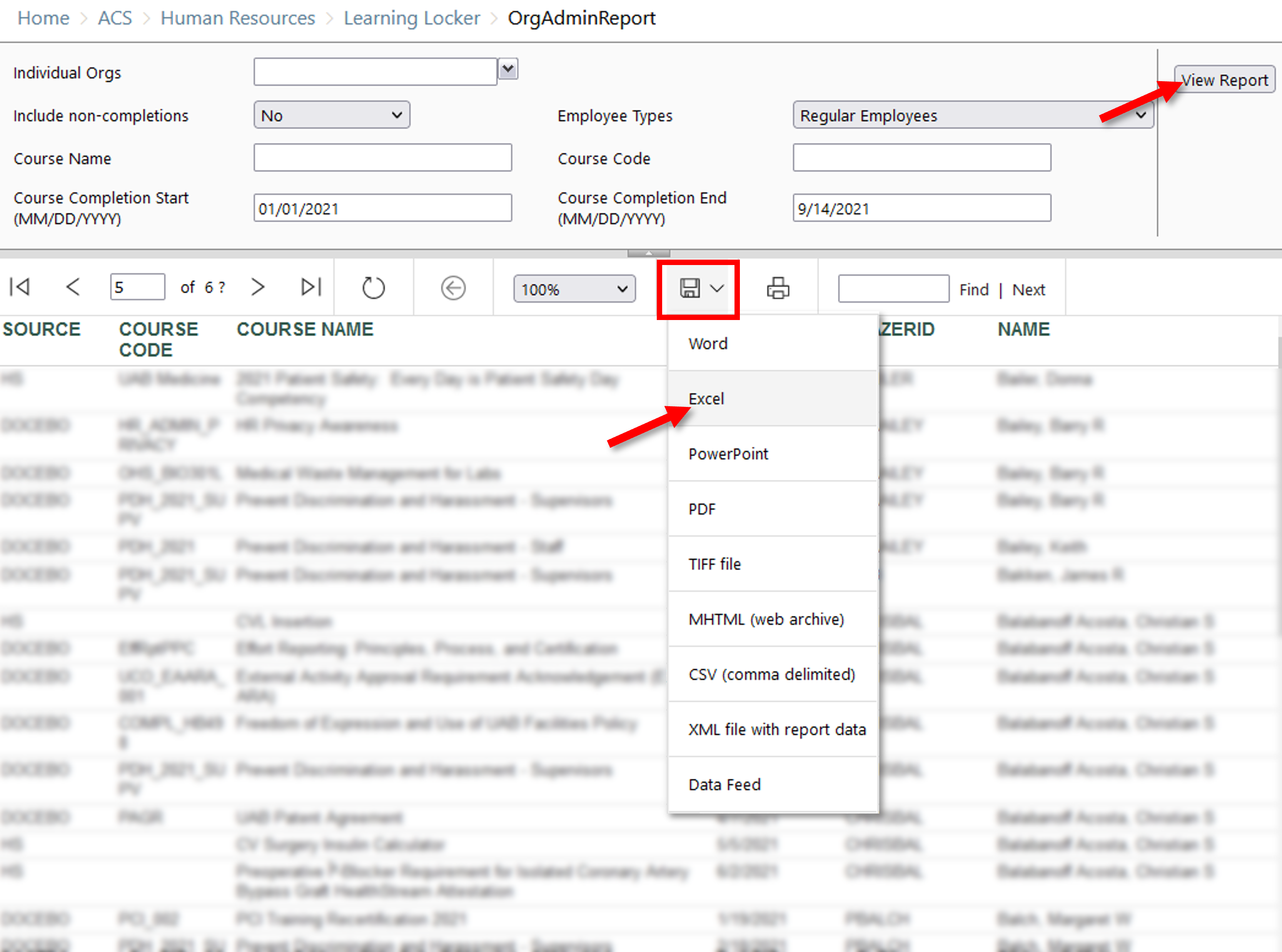The image size is (1282, 952).
Task: Go back to parent report
Action: [453, 288]
